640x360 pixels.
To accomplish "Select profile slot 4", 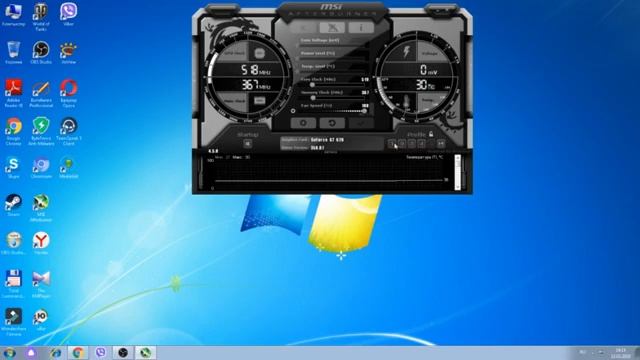I will 421,143.
